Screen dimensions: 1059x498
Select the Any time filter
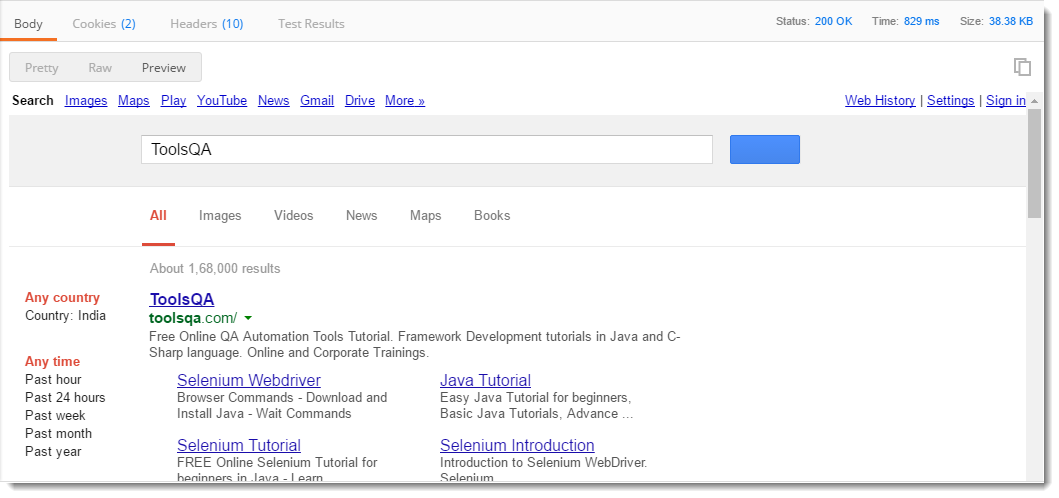53,362
